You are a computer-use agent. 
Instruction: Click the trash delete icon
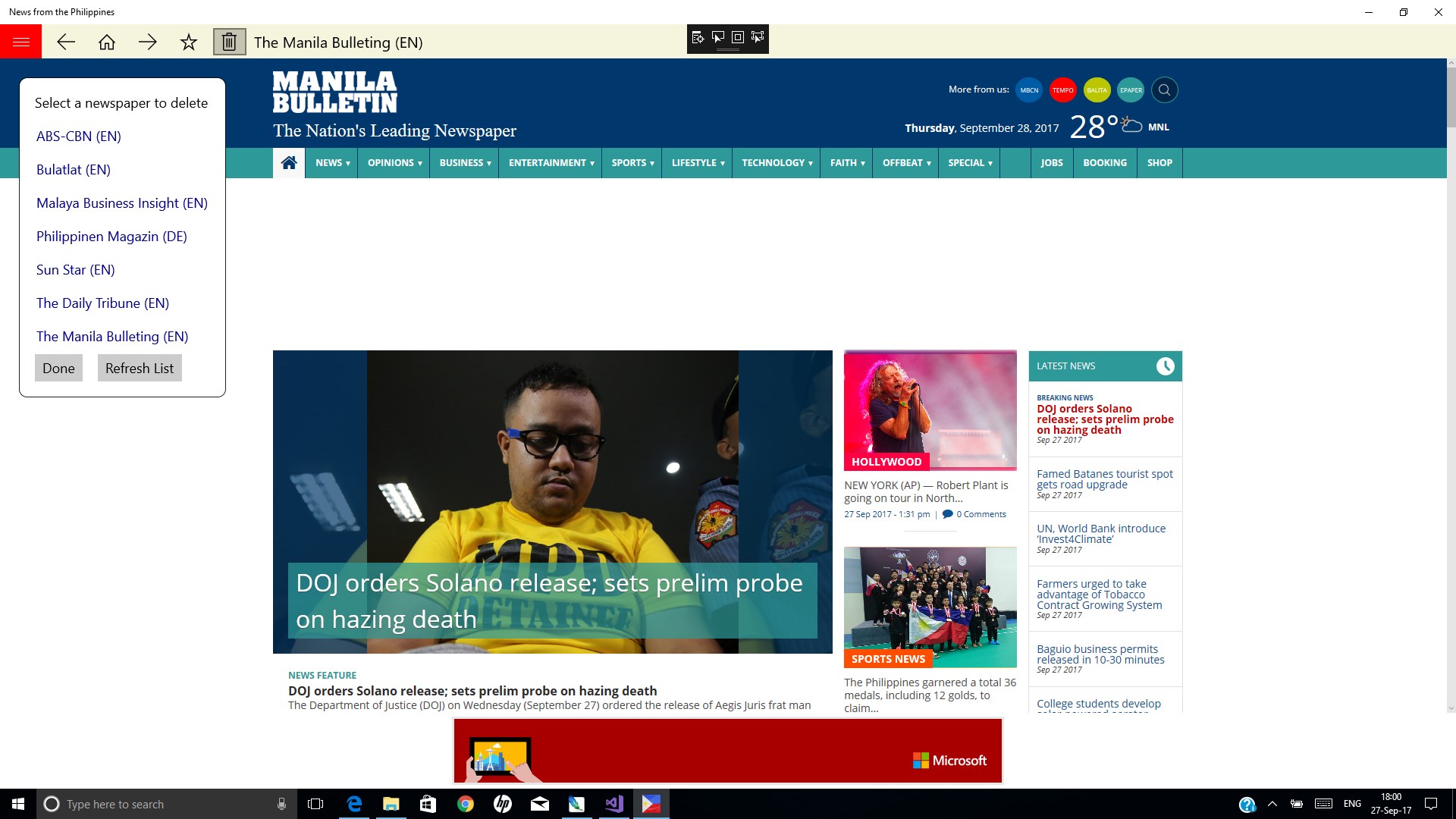pyautogui.click(x=229, y=42)
